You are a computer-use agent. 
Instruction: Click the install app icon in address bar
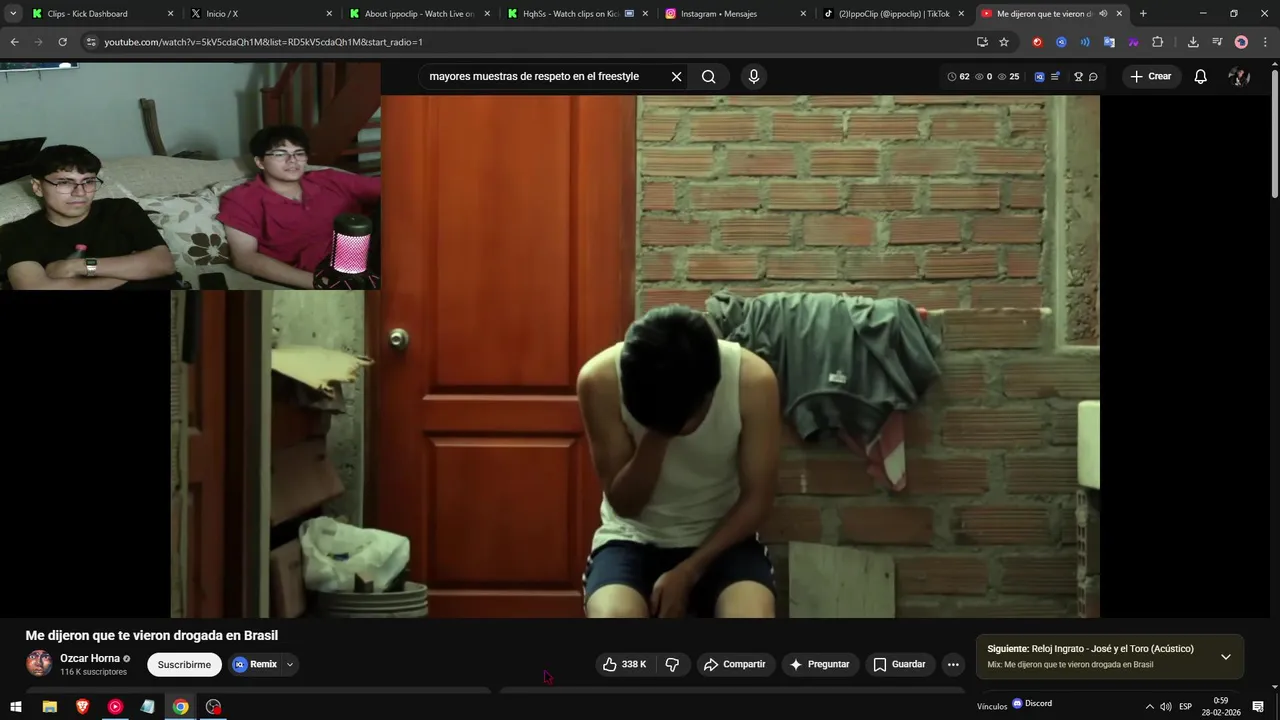pos(982,42)
